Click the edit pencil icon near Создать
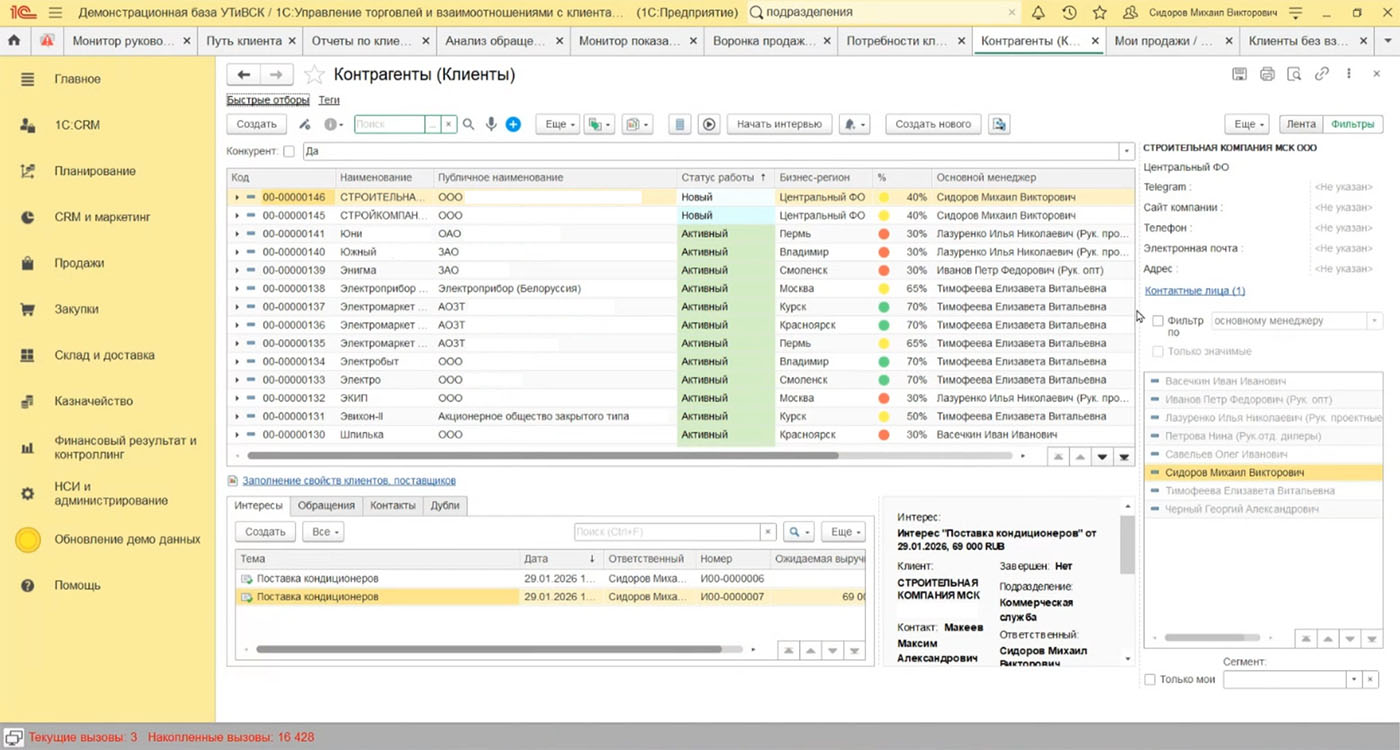Image resolution: width=1400 pixels, height=750 pixels. pos(306,124)
